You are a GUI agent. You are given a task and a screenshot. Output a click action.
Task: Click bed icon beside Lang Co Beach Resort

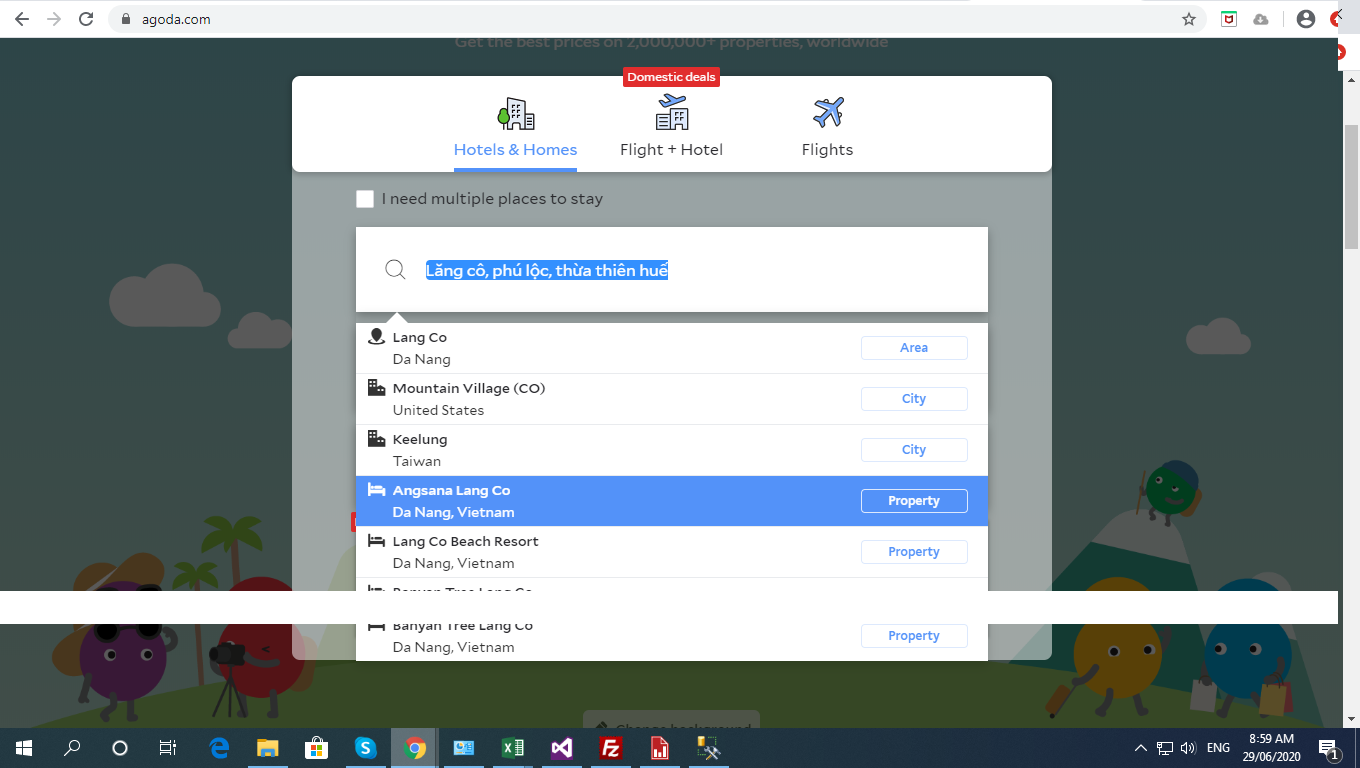[377, 541]
